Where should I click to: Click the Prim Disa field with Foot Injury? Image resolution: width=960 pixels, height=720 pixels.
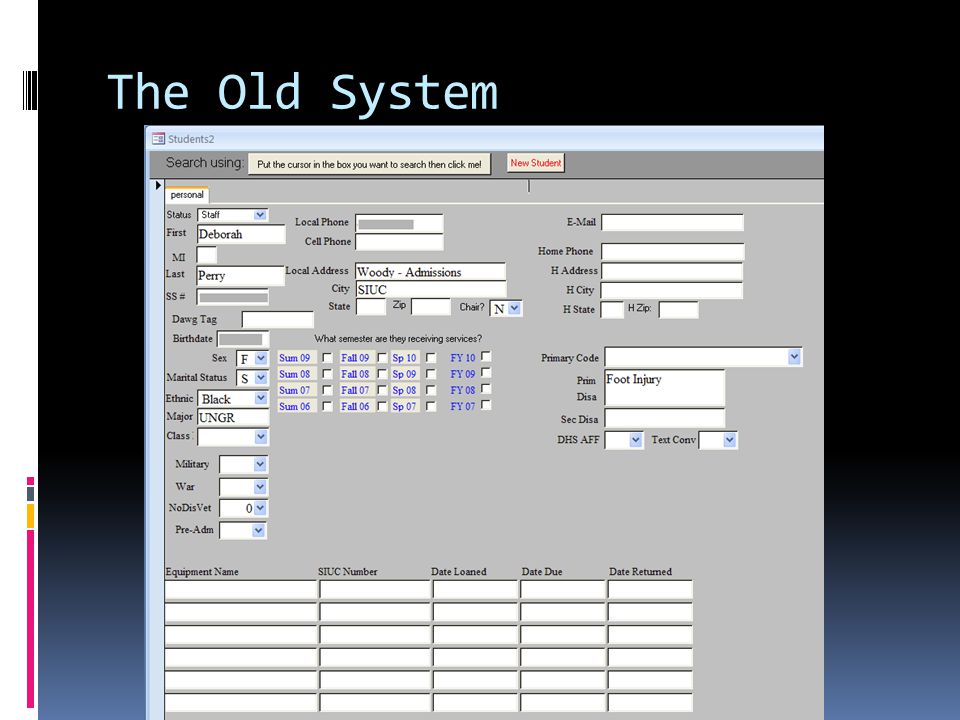coord(664,387)
